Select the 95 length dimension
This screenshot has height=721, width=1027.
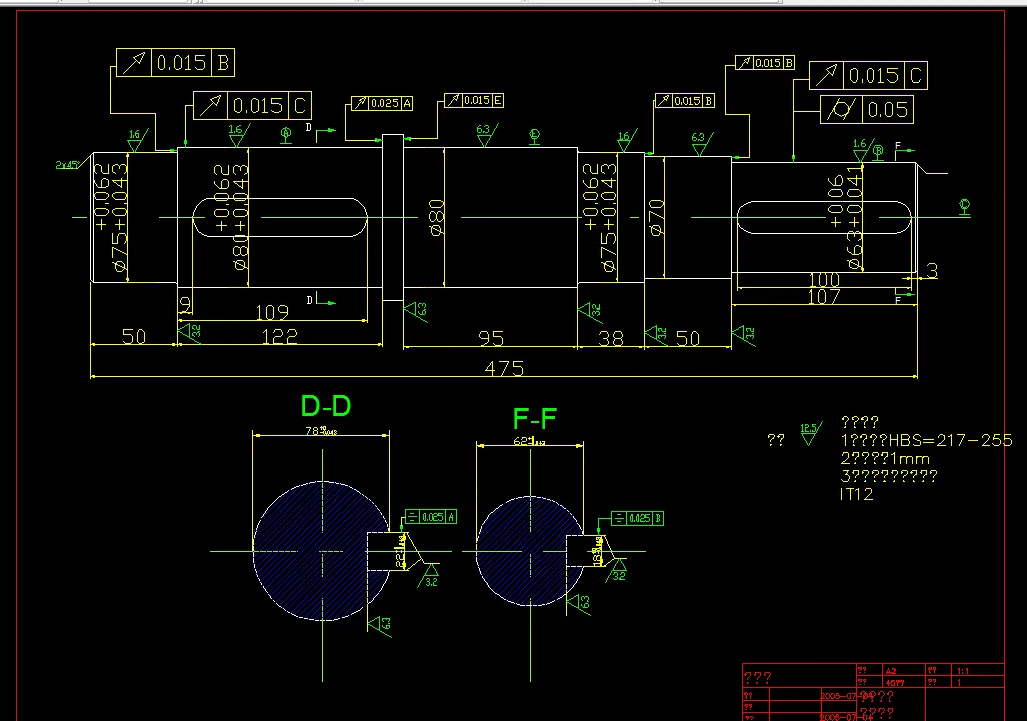[x=491, y=339]
